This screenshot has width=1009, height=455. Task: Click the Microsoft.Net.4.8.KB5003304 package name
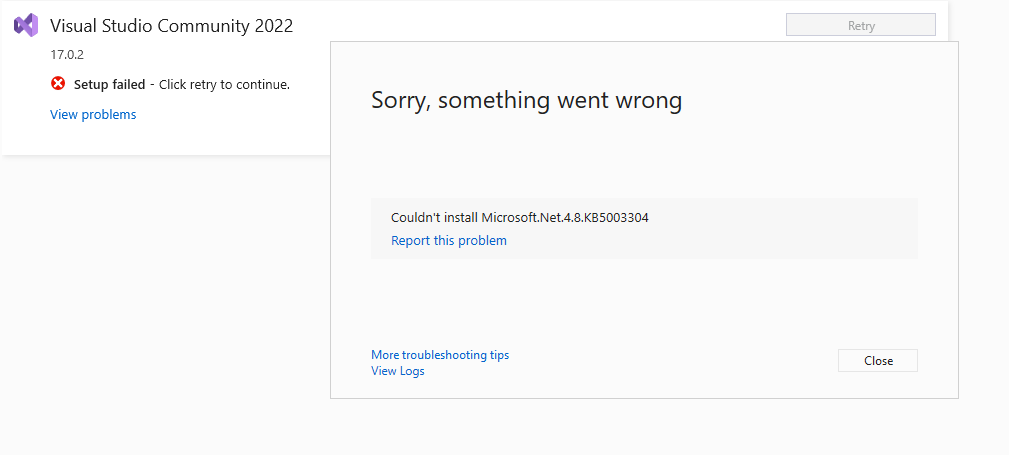pos(565,218)
